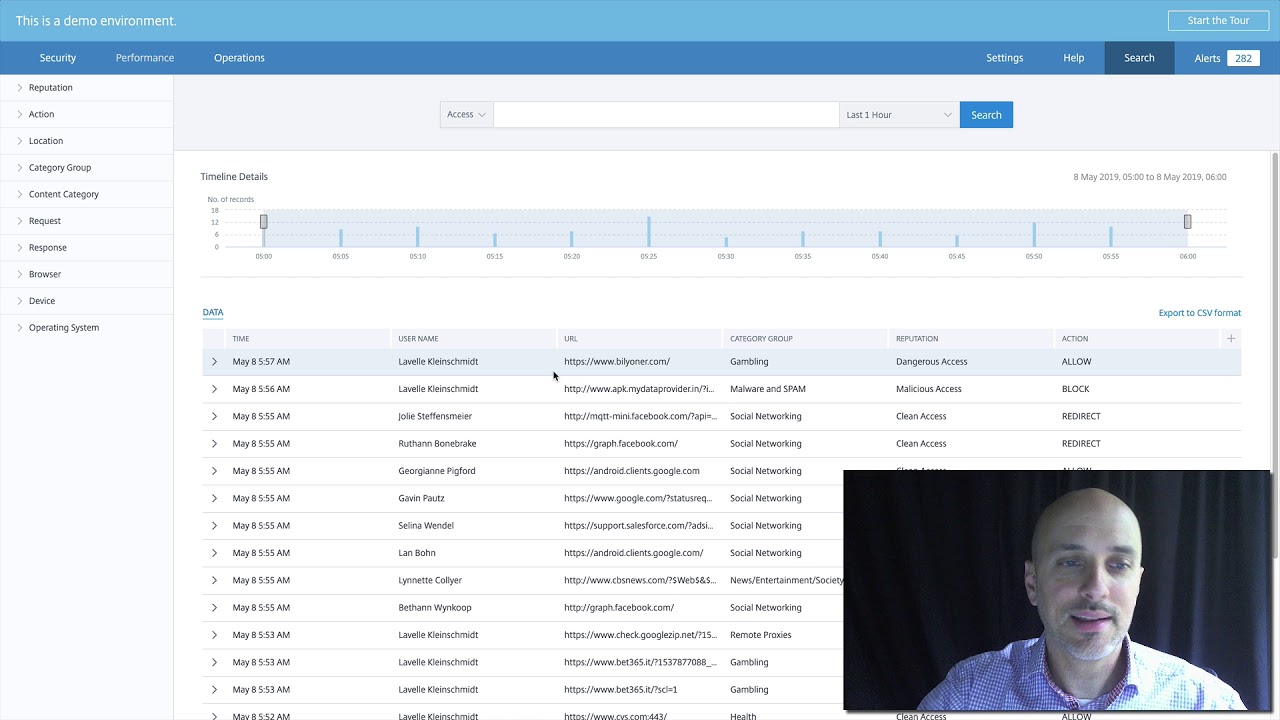Screen dimensions: 1280x720
Task: Open the Operations menu
Action: tap(239, 58)
